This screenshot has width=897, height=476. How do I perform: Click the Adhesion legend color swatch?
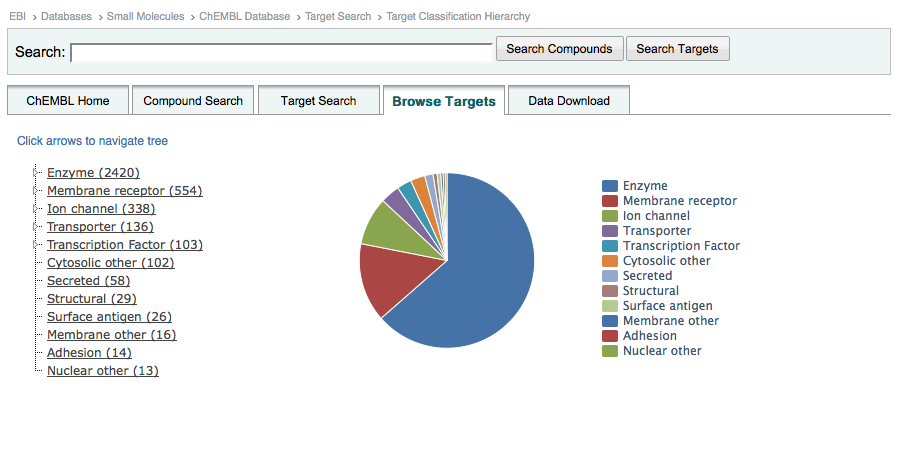coord(610,336)
